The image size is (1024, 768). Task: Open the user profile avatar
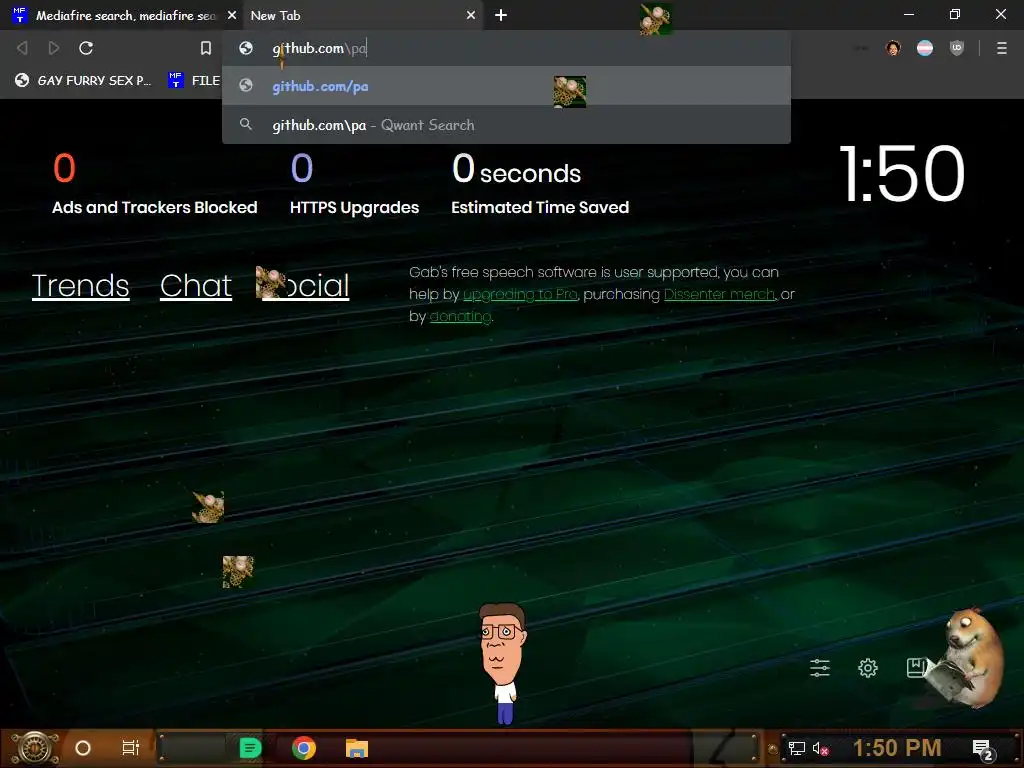[x=893, y=48]
